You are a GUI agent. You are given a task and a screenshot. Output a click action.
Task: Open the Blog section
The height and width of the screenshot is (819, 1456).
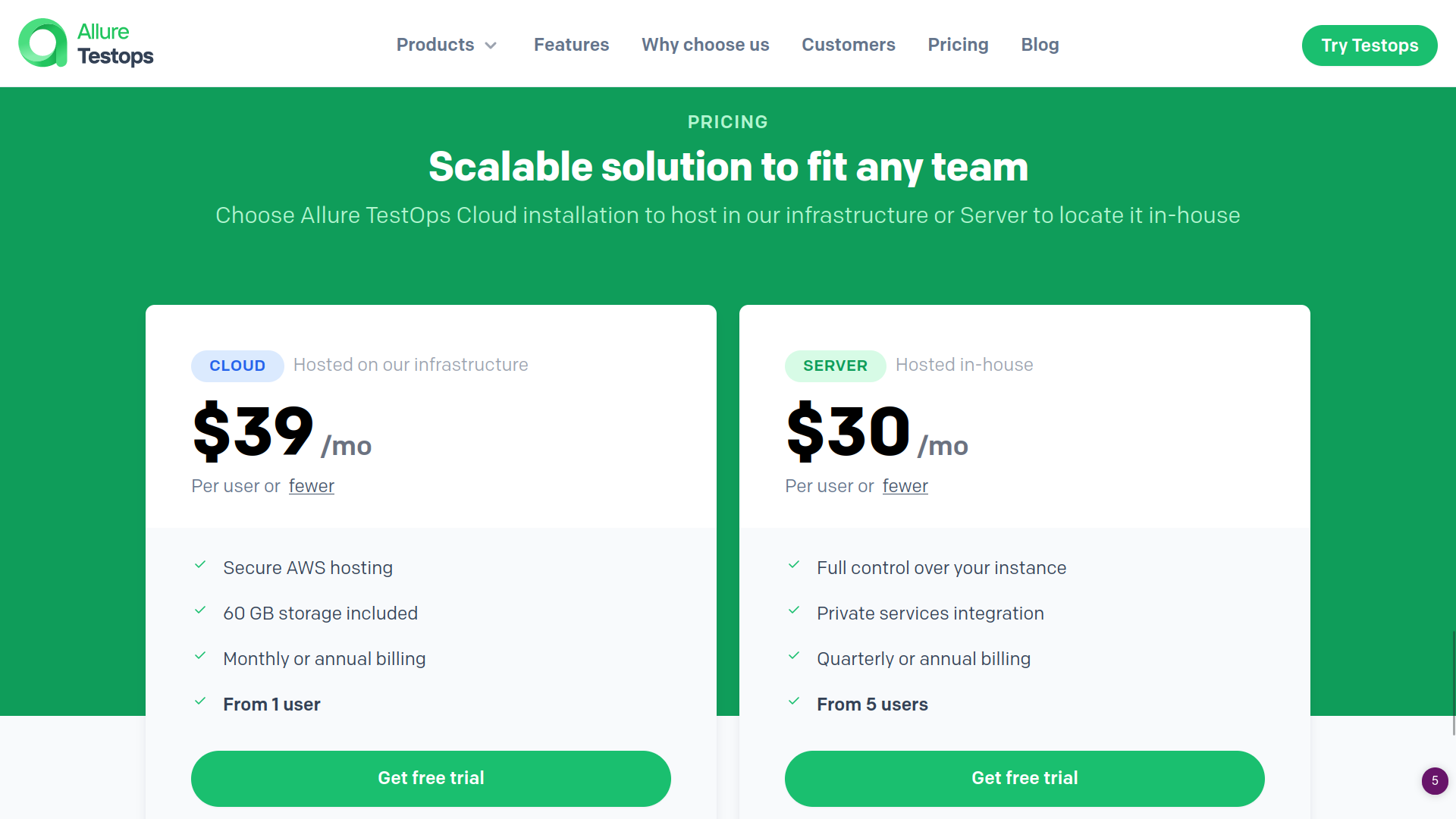pyautogui.click(x=1039, y=45)
